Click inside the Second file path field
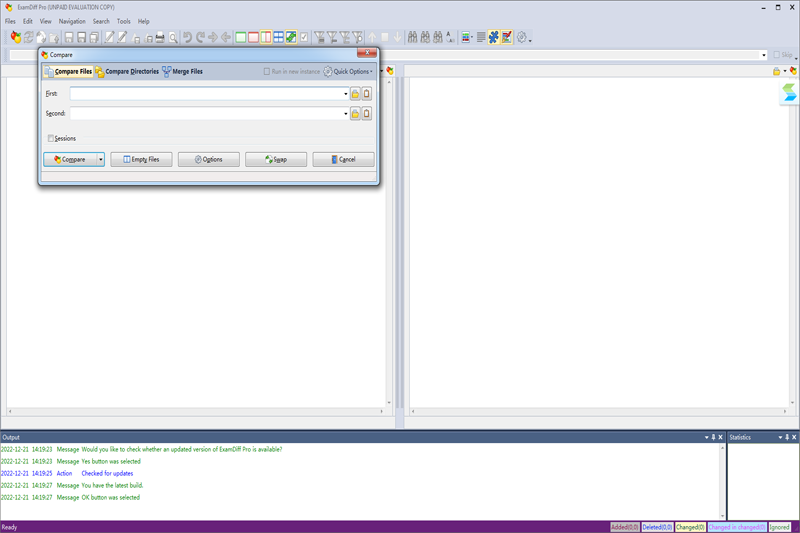The height and width of the screenshot is (533, 800). [206, 114]
